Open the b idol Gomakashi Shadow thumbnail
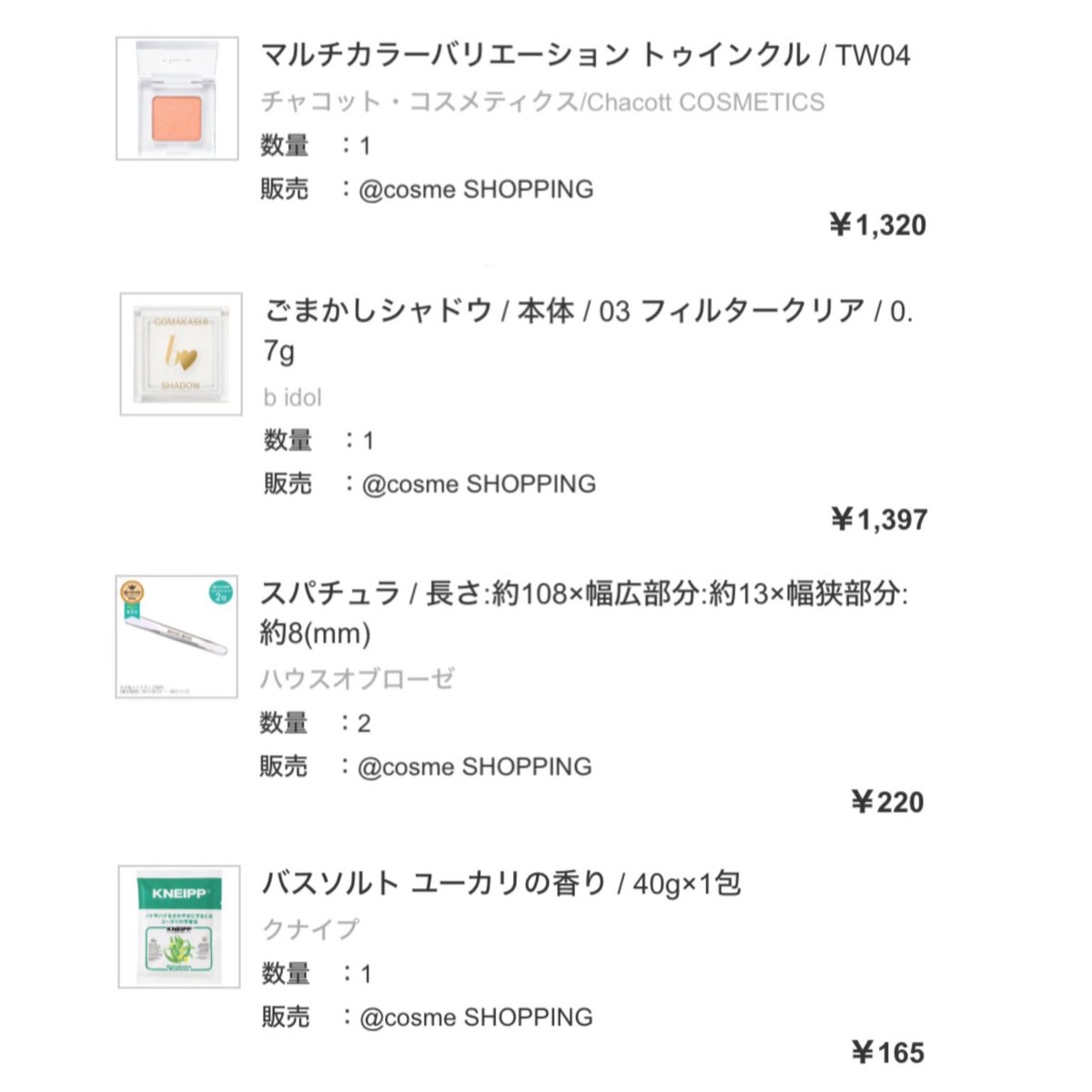This screenshot has width=1092, height=1092. pos(181,354)
